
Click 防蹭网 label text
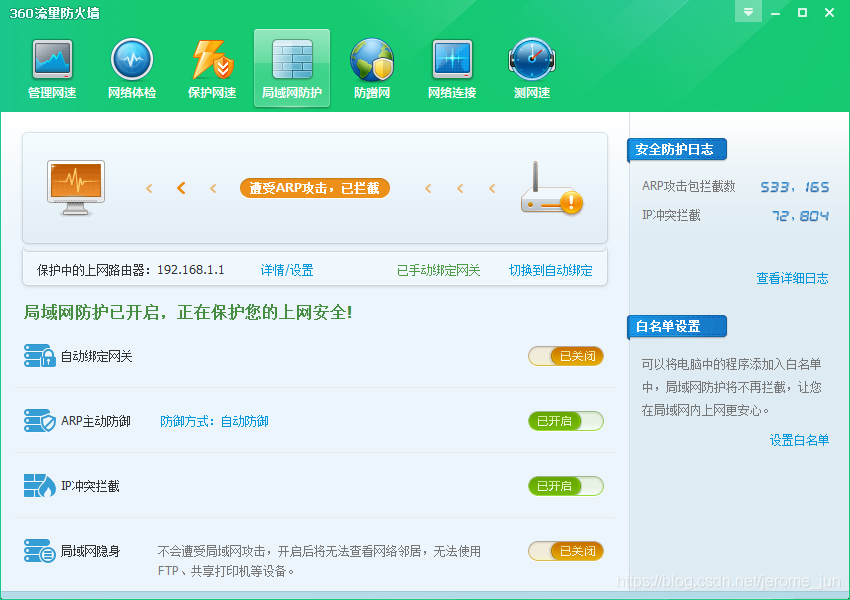372,93
